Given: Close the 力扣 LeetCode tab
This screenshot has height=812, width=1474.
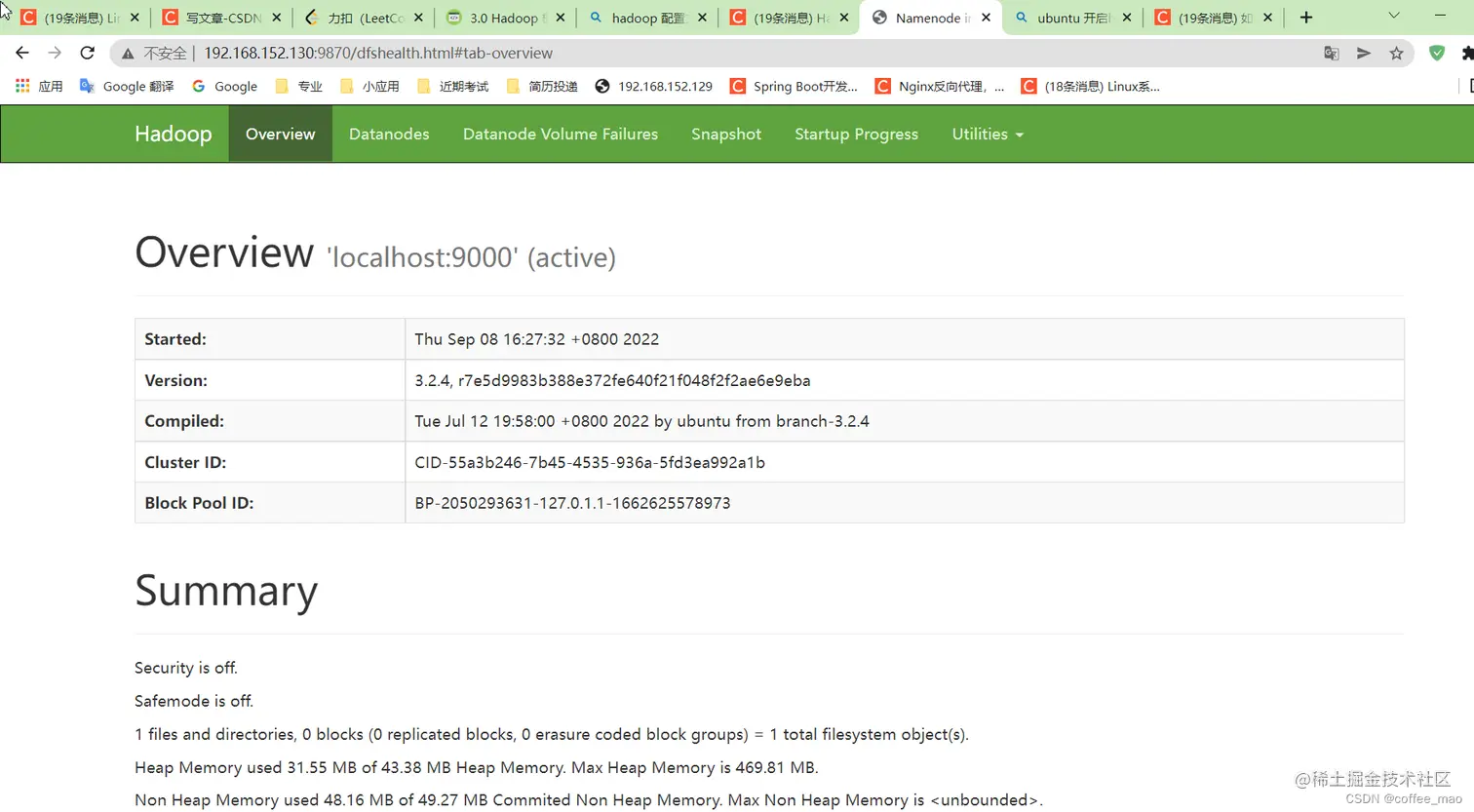Looking at the screenshot, I should pyautogui.click(x=418, y=18).
